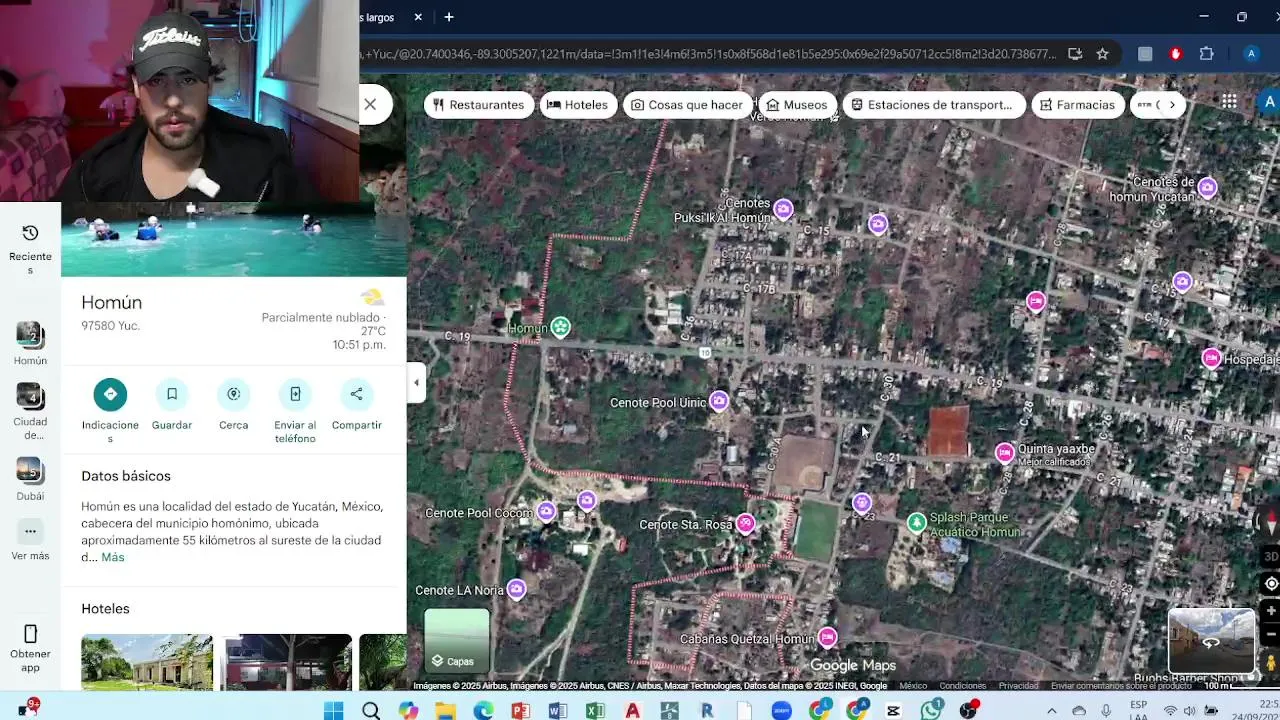Open the Capas layers switcher
This screenshot has width=1280, height=720.
click(457, 641)
